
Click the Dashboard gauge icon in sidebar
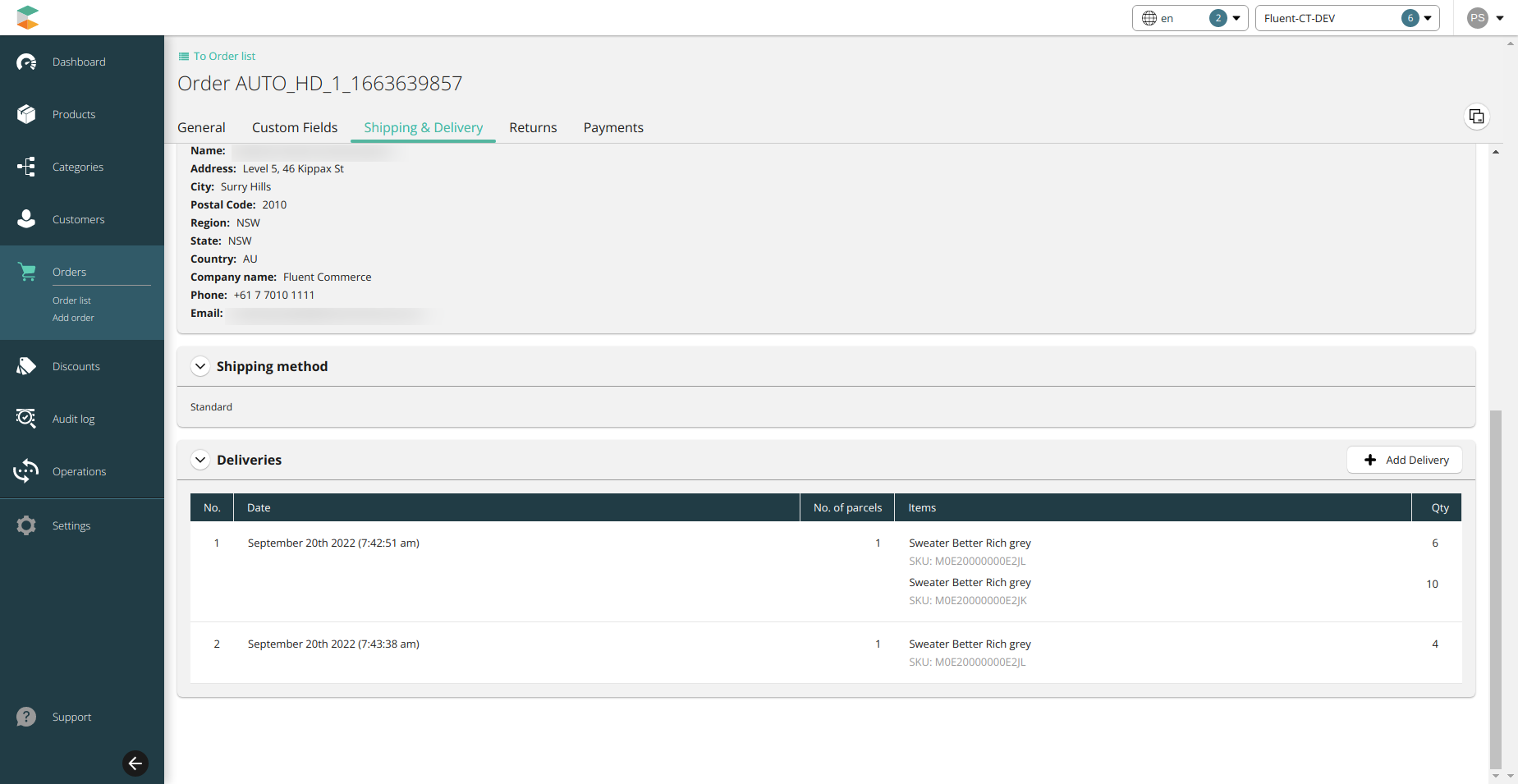tap(26, 62)
